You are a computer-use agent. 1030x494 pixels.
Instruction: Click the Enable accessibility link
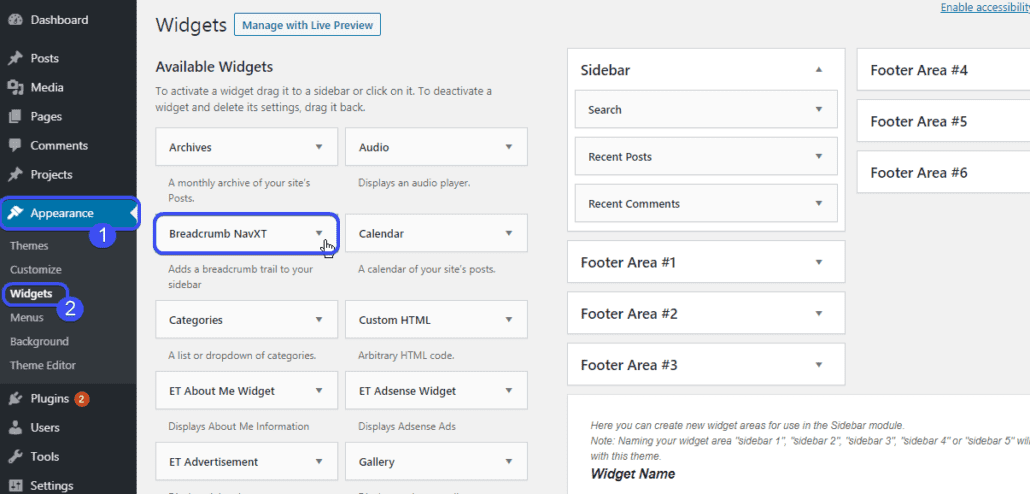(x=985, y=7)
